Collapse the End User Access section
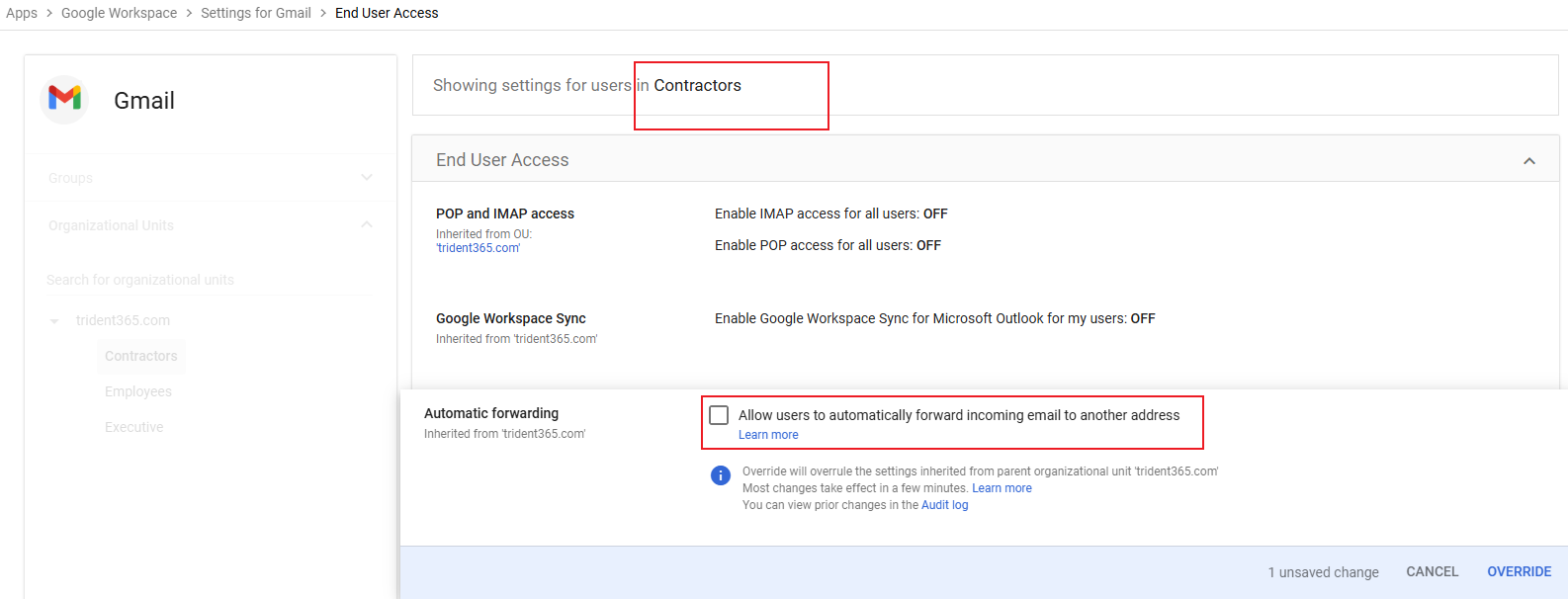The width and height of the screenshot is (1568, 599). coord(1528,161)
